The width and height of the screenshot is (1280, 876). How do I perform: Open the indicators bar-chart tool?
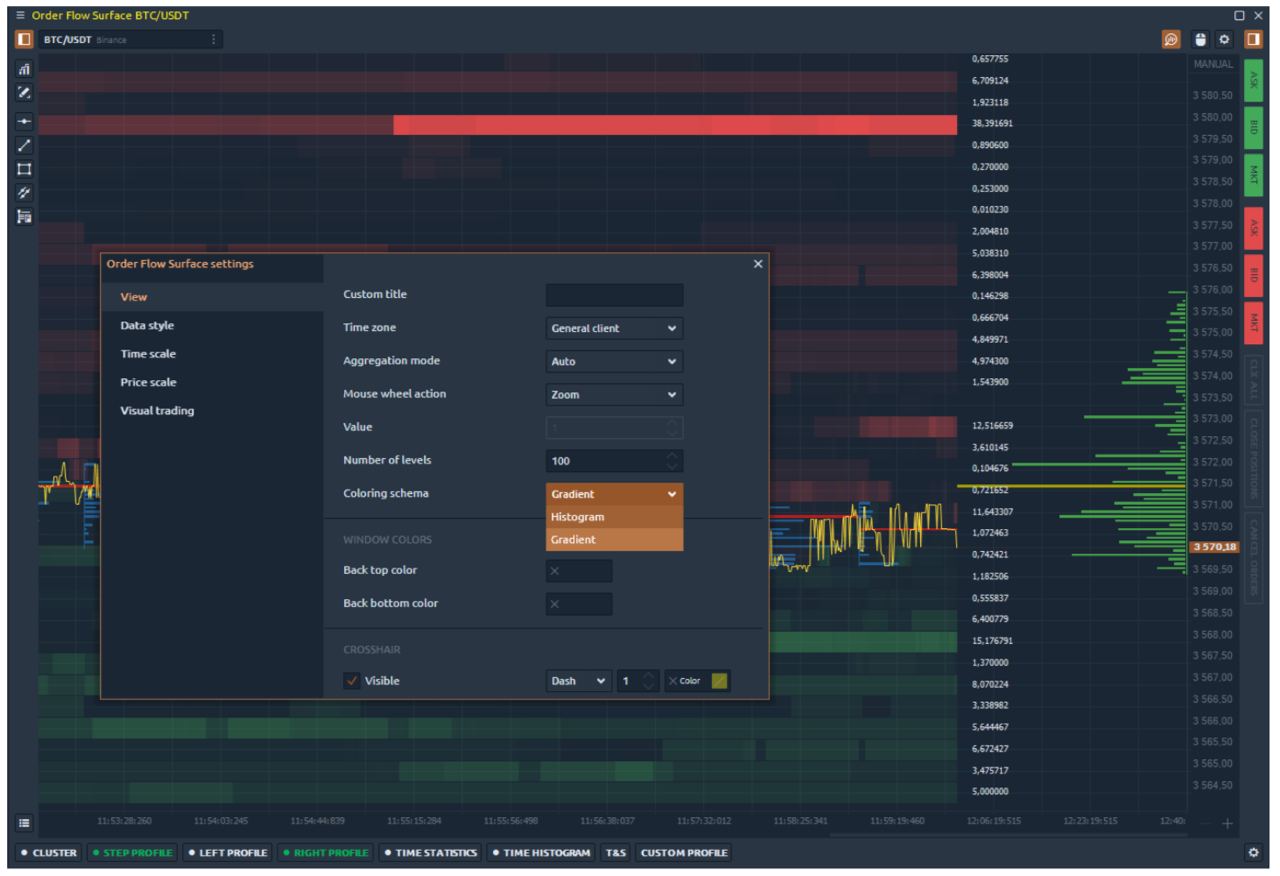[22, 71]
